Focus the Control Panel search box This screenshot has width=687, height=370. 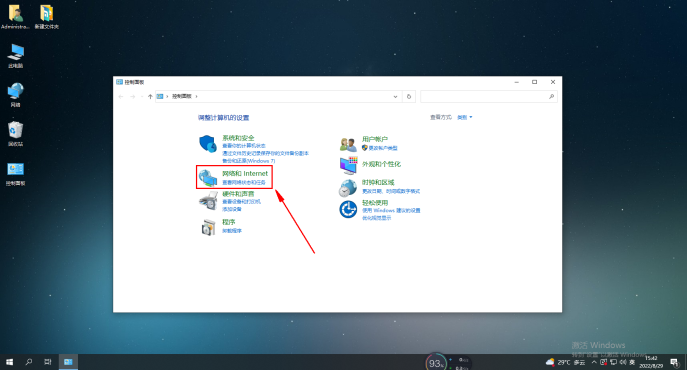tap(489, 96)
